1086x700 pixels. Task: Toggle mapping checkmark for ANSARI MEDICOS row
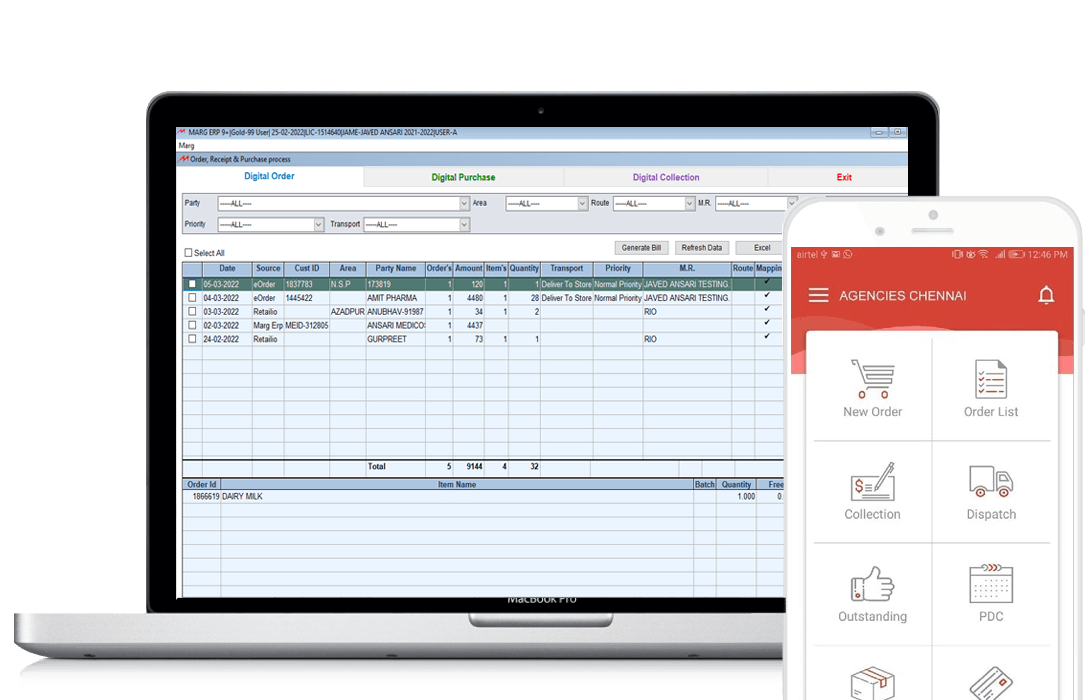click(767, 323)
